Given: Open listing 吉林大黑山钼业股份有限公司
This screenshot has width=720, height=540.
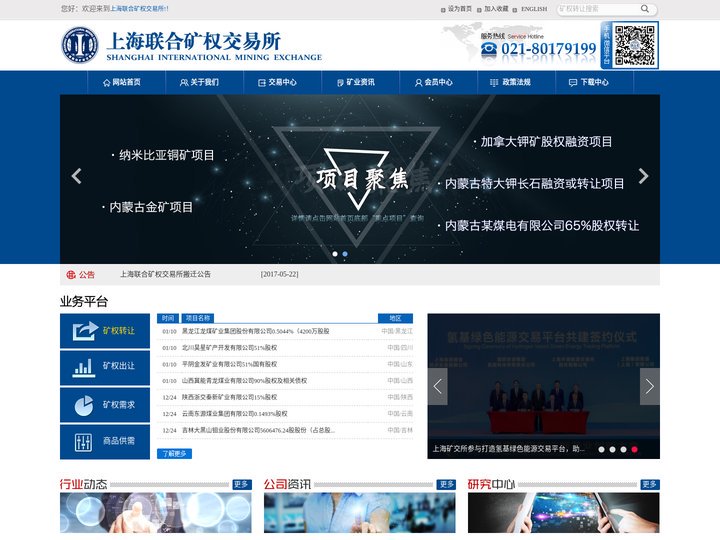Looking at the screenshot, I should coord(259,430).
